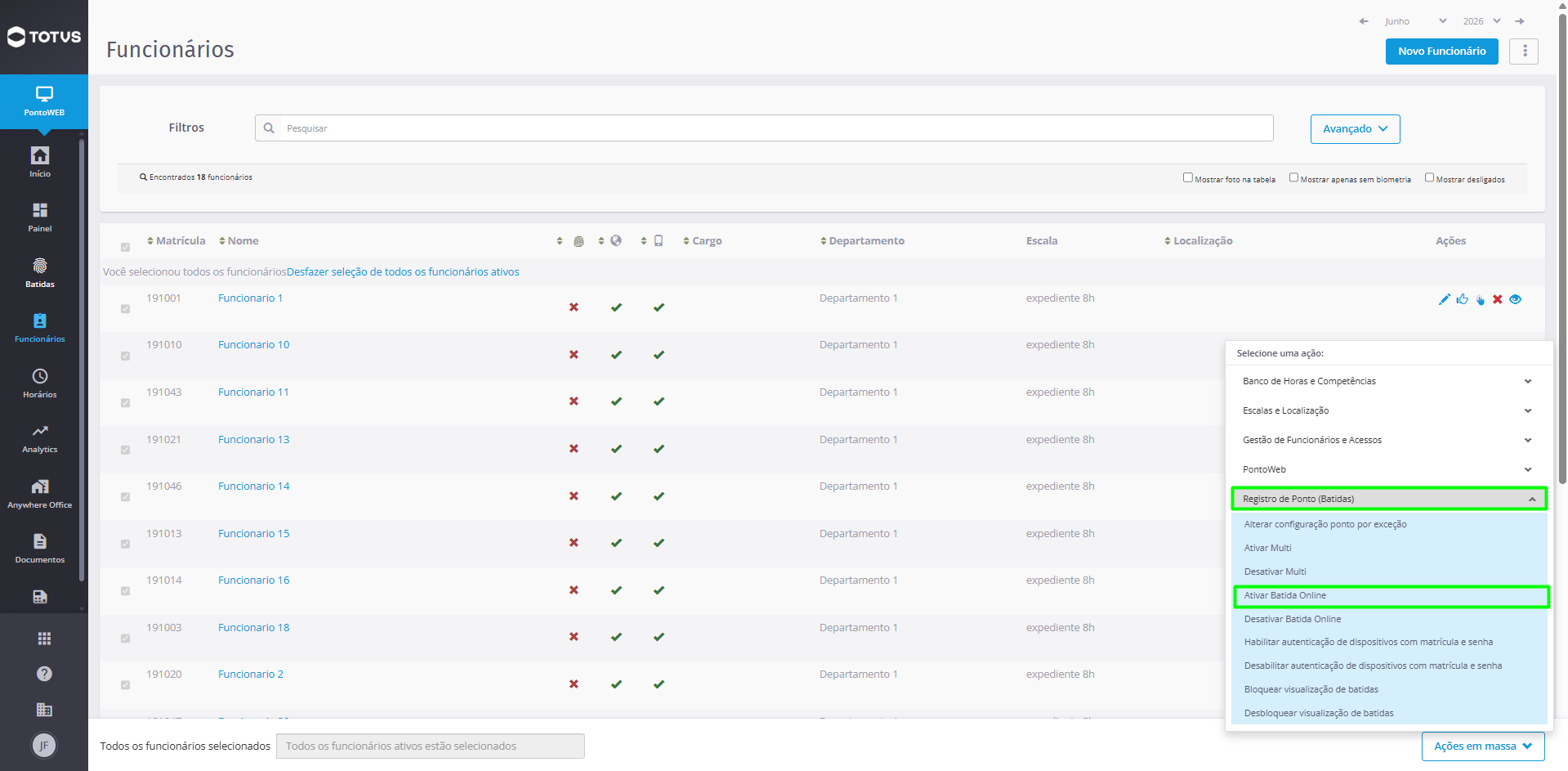The width and height of the screenshot is (1568, 771).
Task: Open the Painel dashboard
Action: click(40, 217)
